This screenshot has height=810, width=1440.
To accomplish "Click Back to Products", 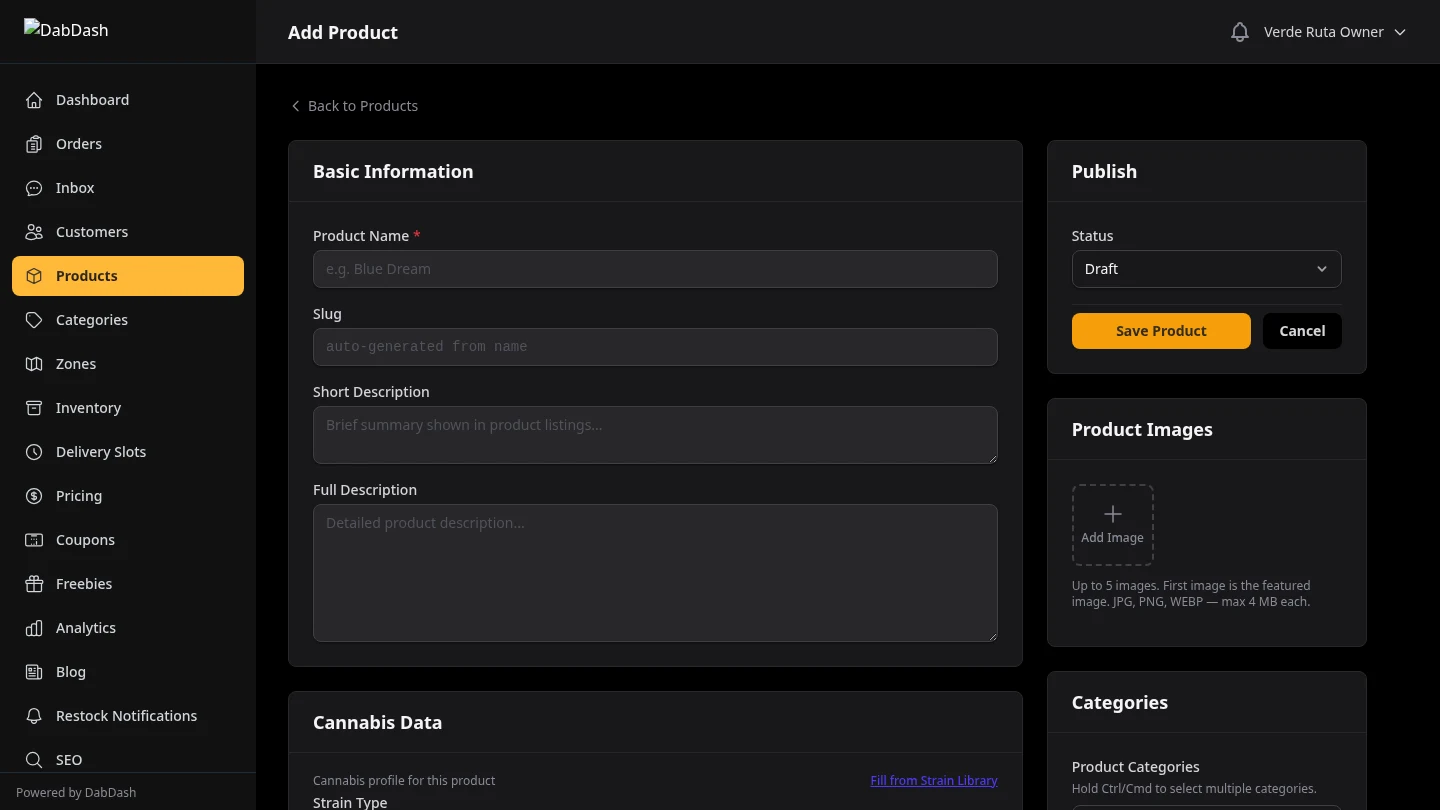I will coord(354,105).
